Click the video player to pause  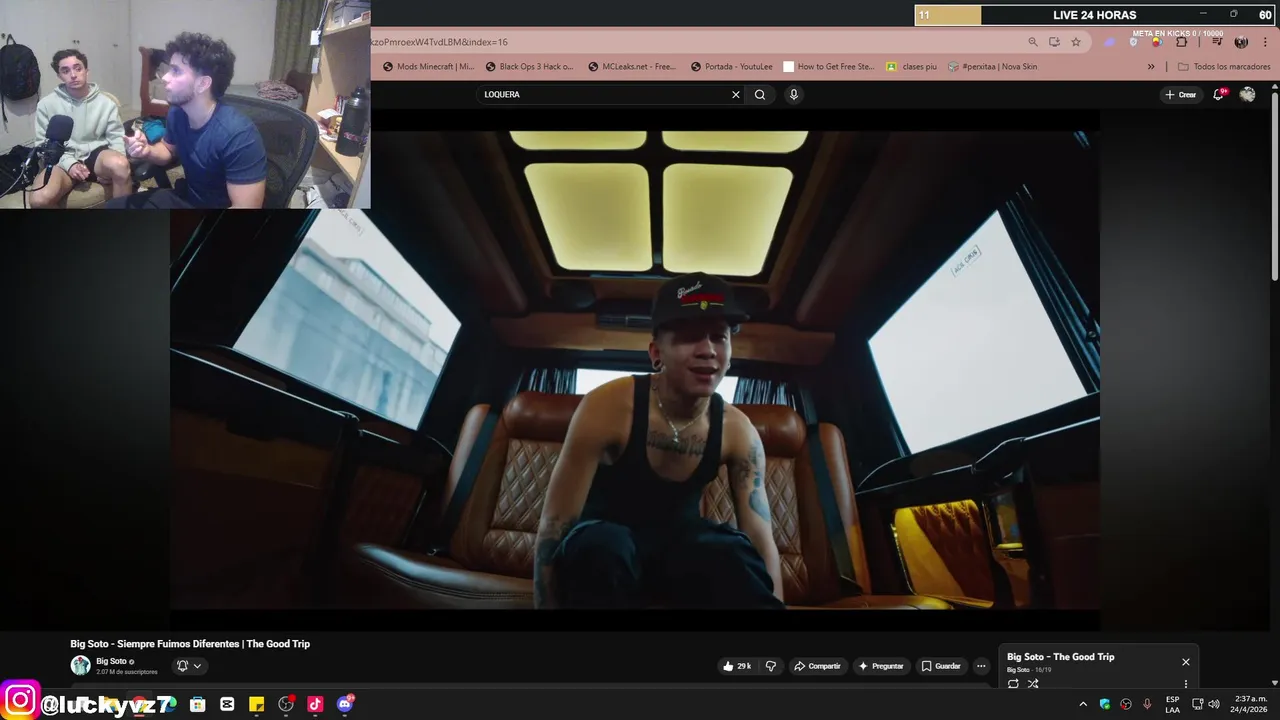(635, 370)
